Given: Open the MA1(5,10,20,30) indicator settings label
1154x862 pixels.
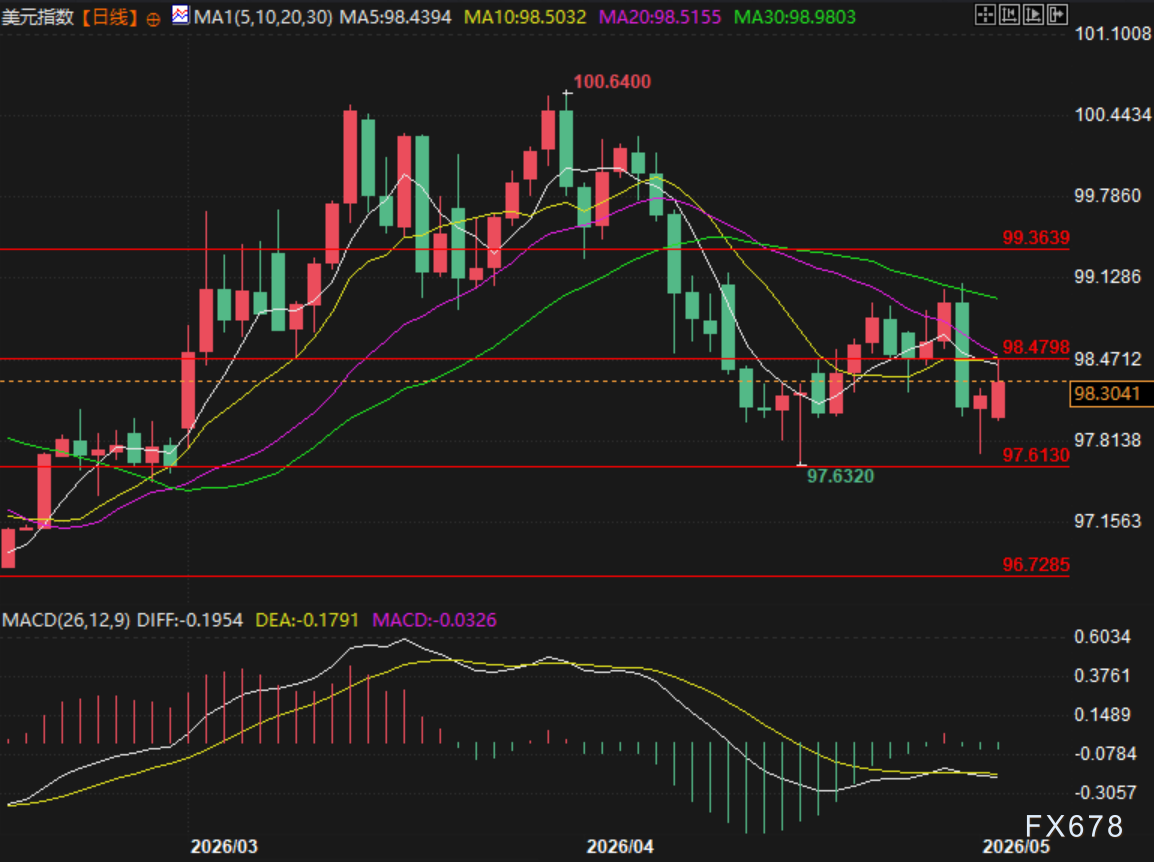Looking at the screenshot, I should point(263,17).
